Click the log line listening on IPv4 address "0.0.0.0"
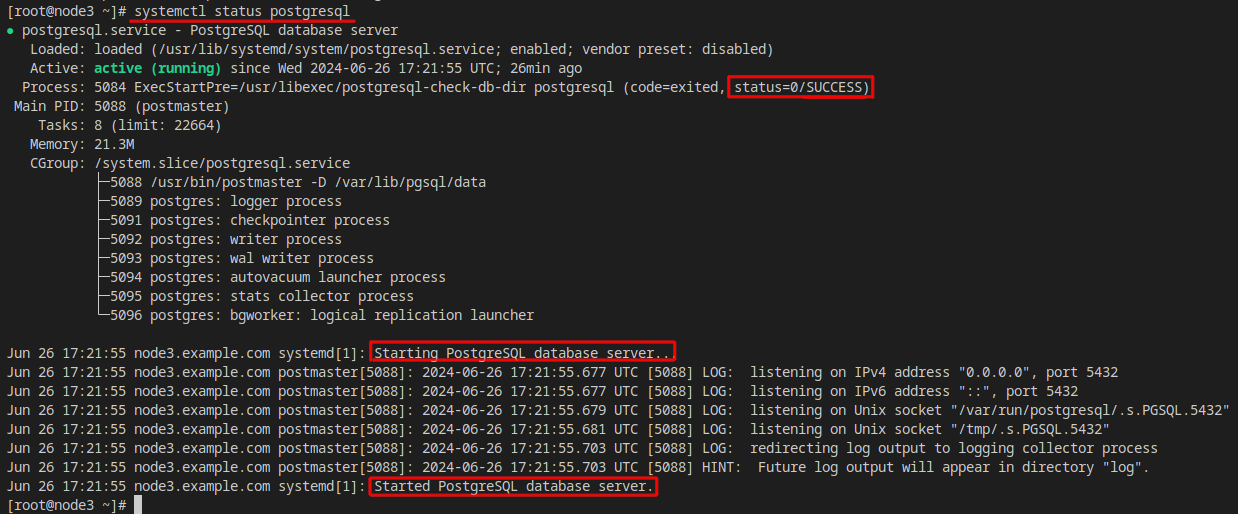Image resolution: width=1238 pixels, height=514 pixels. (x=562, y=372)
